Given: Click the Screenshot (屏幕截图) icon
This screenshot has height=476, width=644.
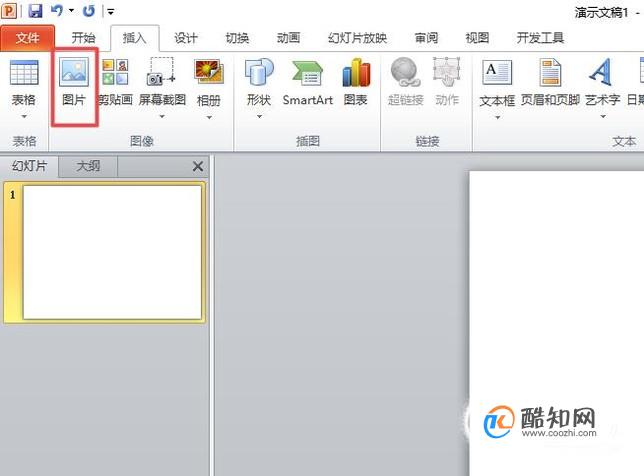Looking at the screenshot, I should coord(161,73).
